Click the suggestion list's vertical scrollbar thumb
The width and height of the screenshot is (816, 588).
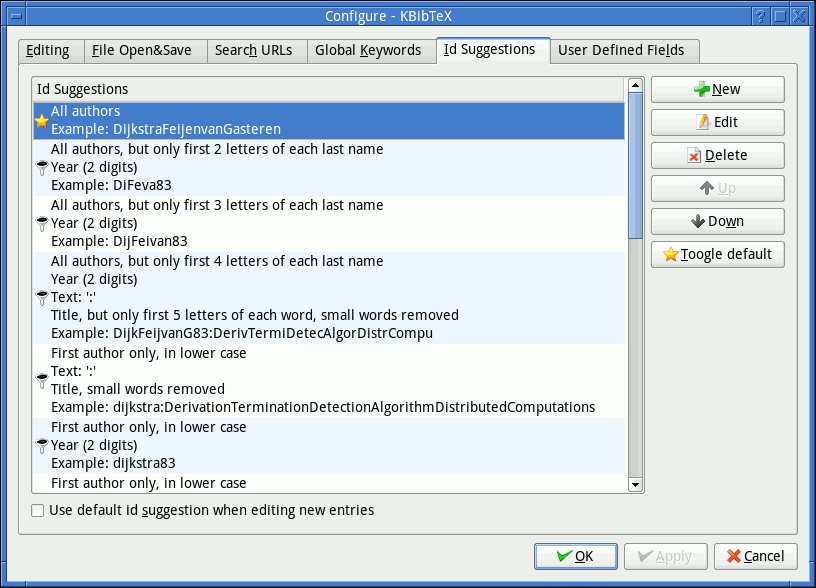pos(635,165)
